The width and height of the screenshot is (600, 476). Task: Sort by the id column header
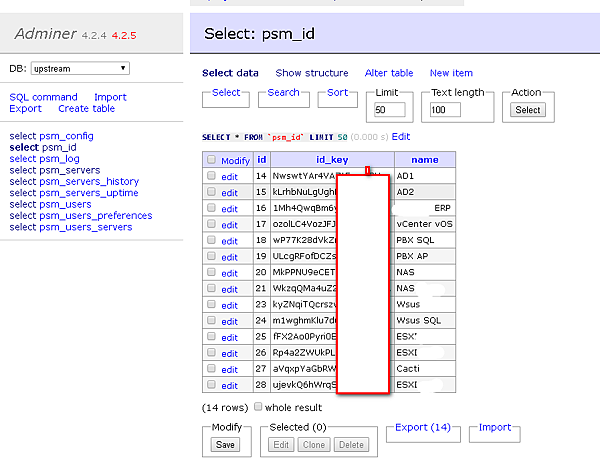262,160
